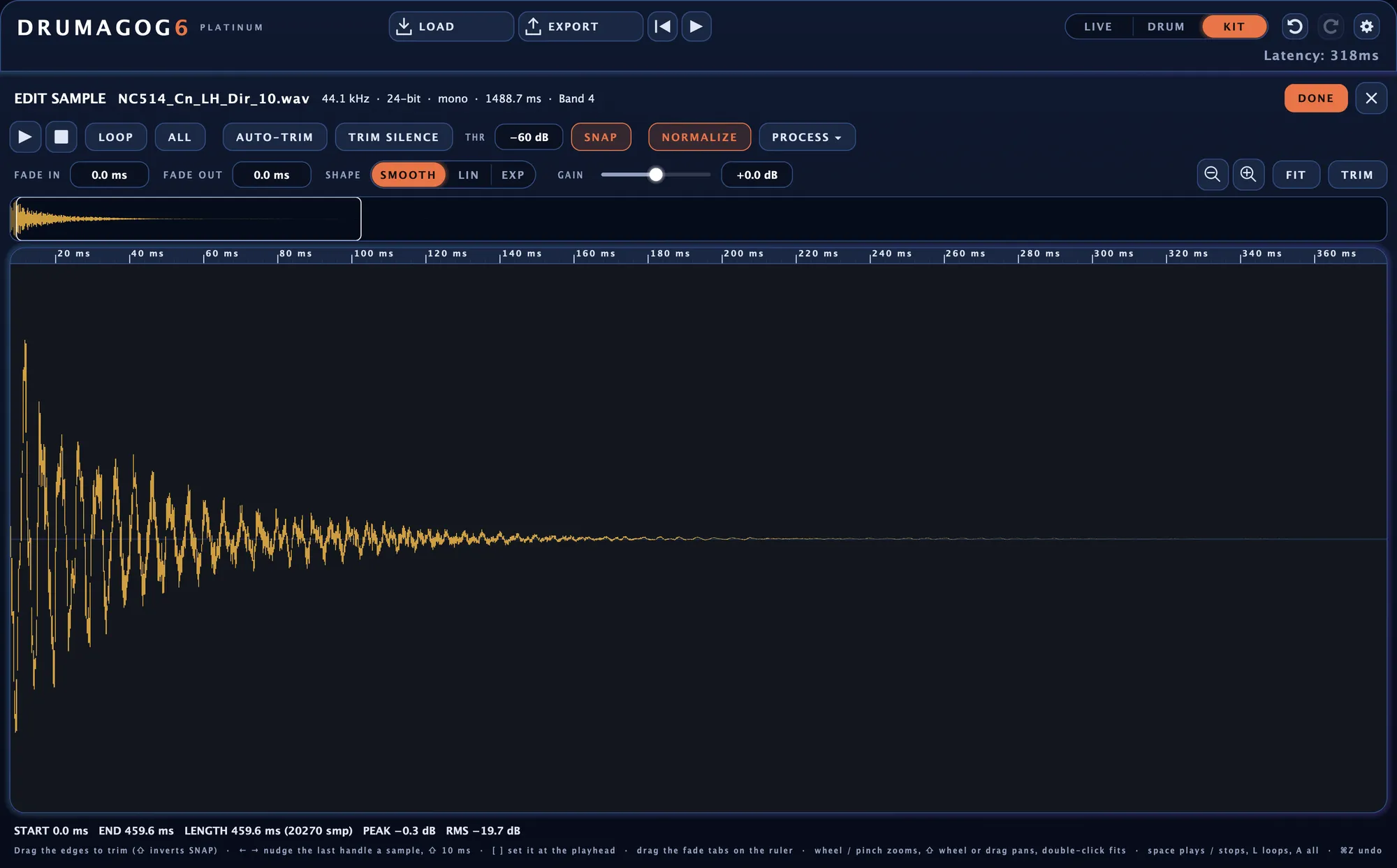
Task: Click the END 459.6 ms status text
Action: [136, 830]
